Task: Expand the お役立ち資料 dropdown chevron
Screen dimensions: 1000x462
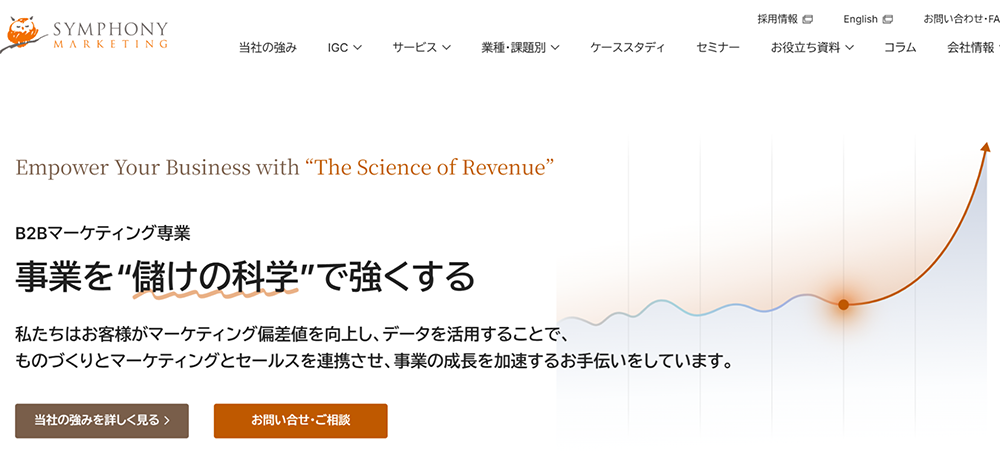Action: [x=849, y=47]
